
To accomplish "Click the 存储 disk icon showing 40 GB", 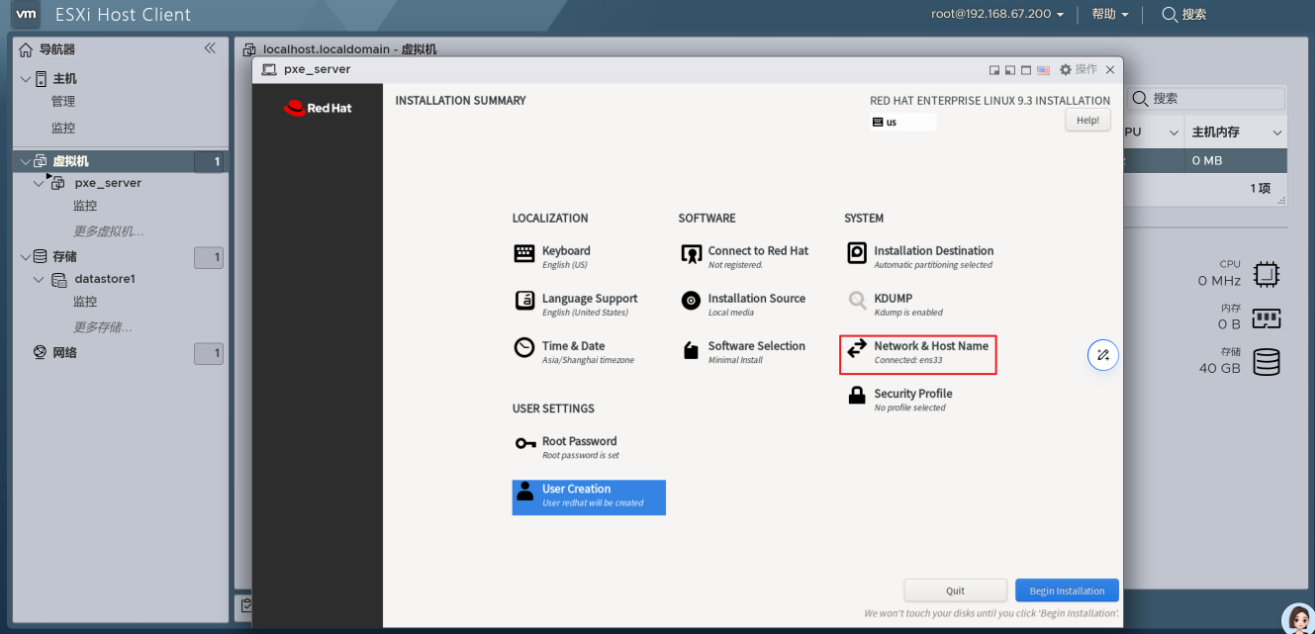I will [1266, 361].
